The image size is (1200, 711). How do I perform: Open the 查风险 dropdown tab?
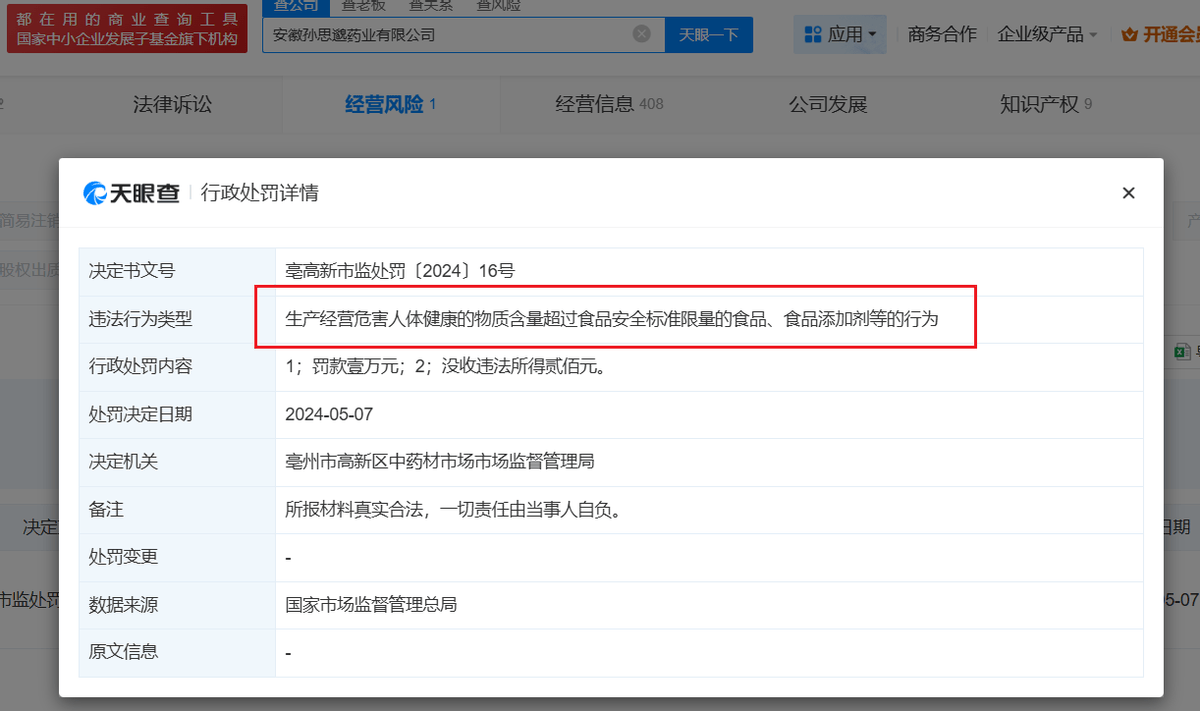click(x=499, y=5)
